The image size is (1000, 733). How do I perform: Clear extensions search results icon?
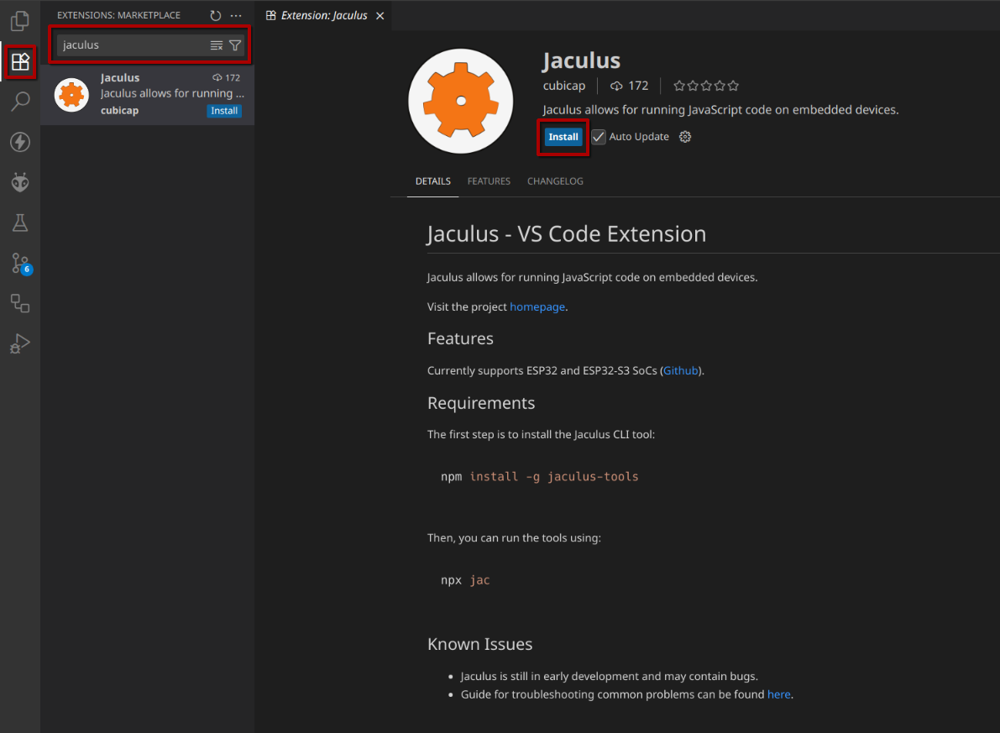click(217, 45)
